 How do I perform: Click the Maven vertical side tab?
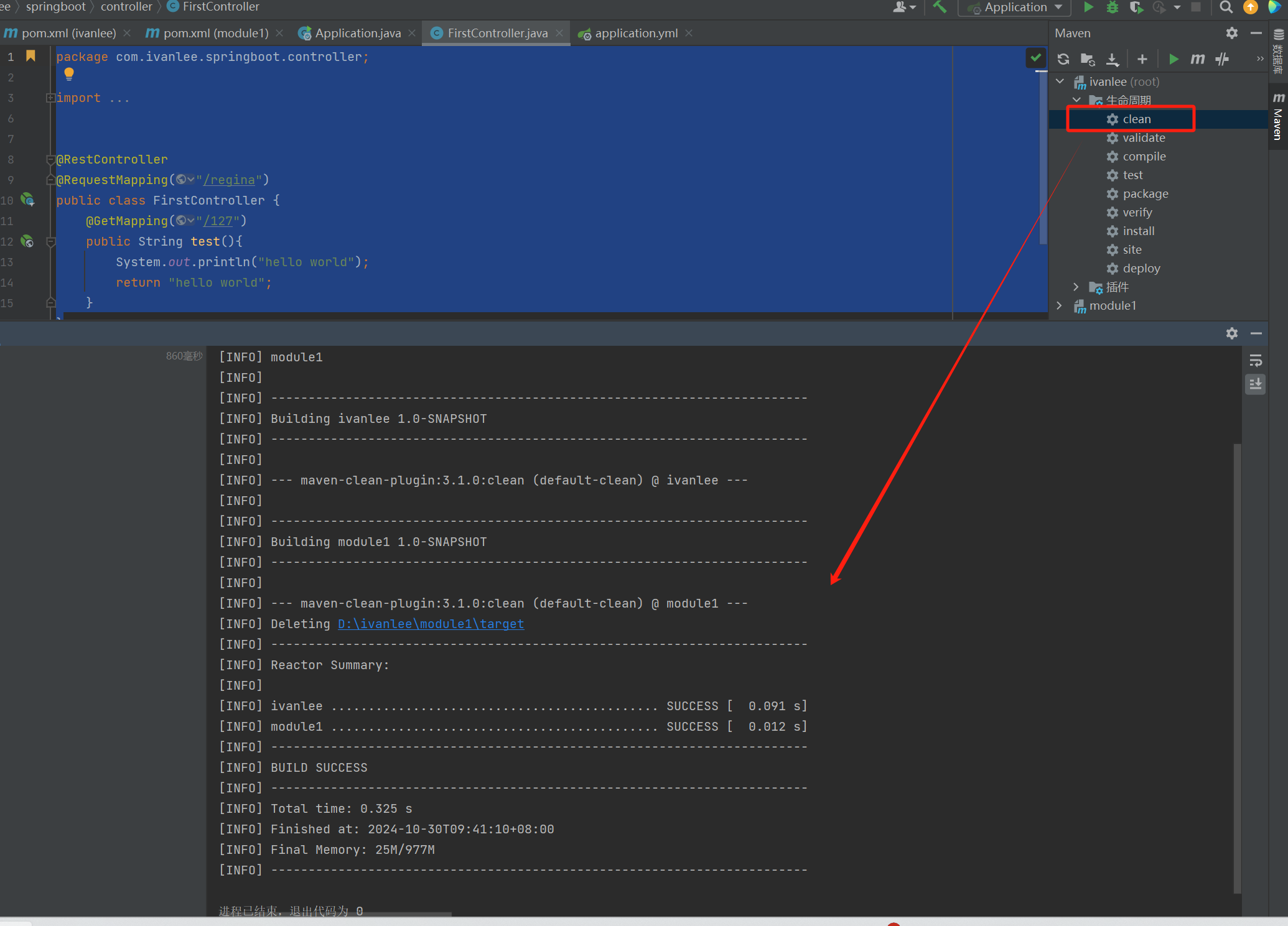pos(1279,116)
